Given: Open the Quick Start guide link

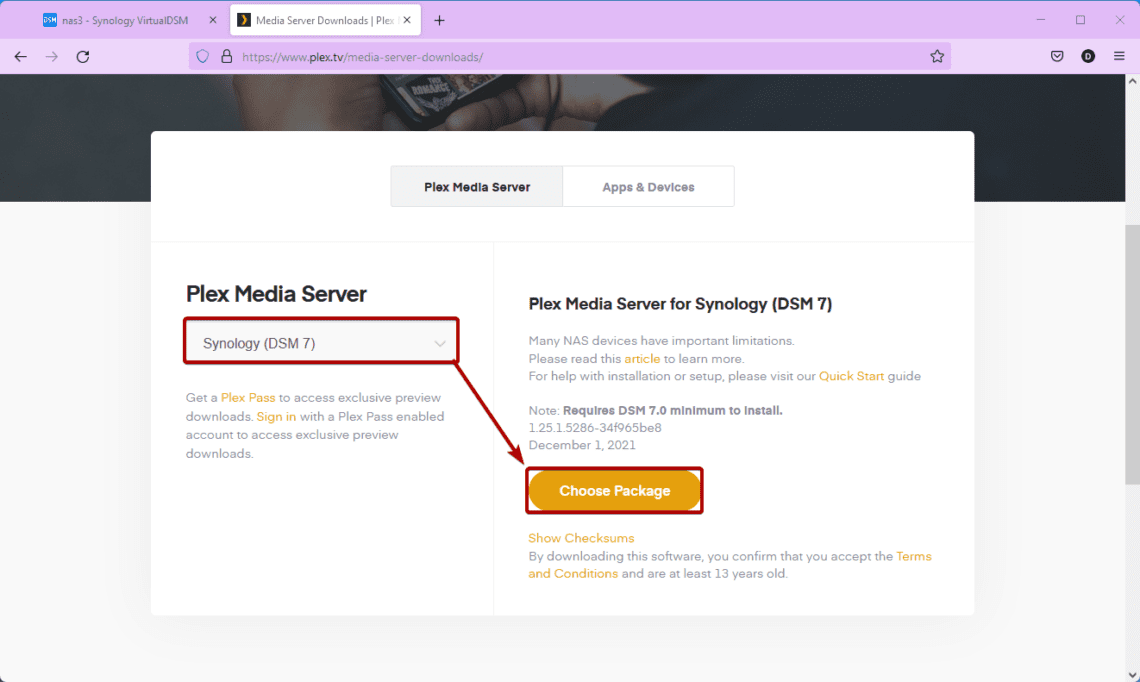Looking at the screenshot, I should pyautogui.click(x=851, y=377).
